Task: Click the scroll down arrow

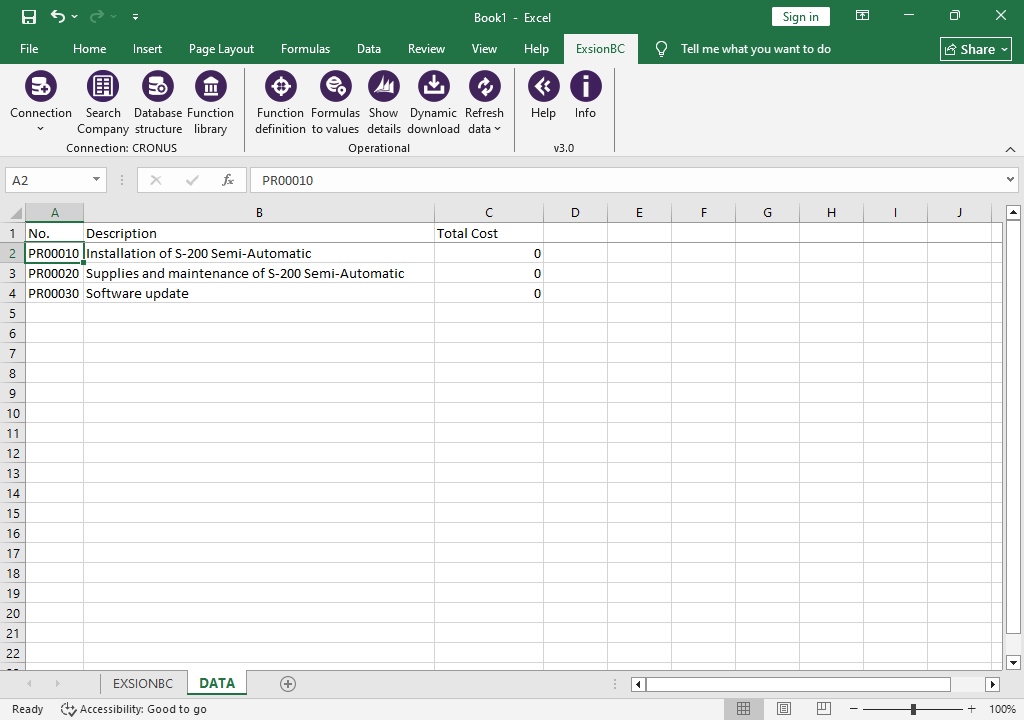Action: (x=1014, y=663)
